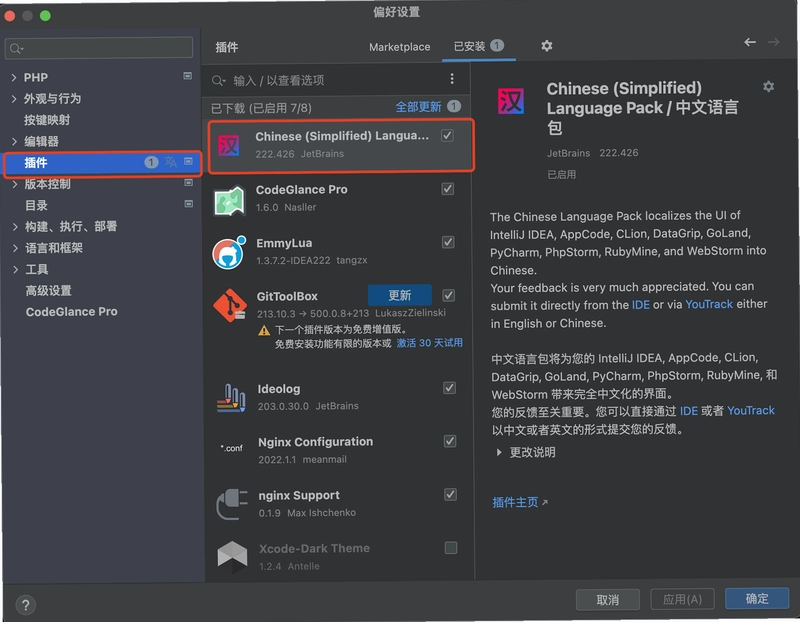The image size is (800, 622).
Task: Click the warning triangle under GitToolBox
Action: pyautogui.click(x=264, y=331)
